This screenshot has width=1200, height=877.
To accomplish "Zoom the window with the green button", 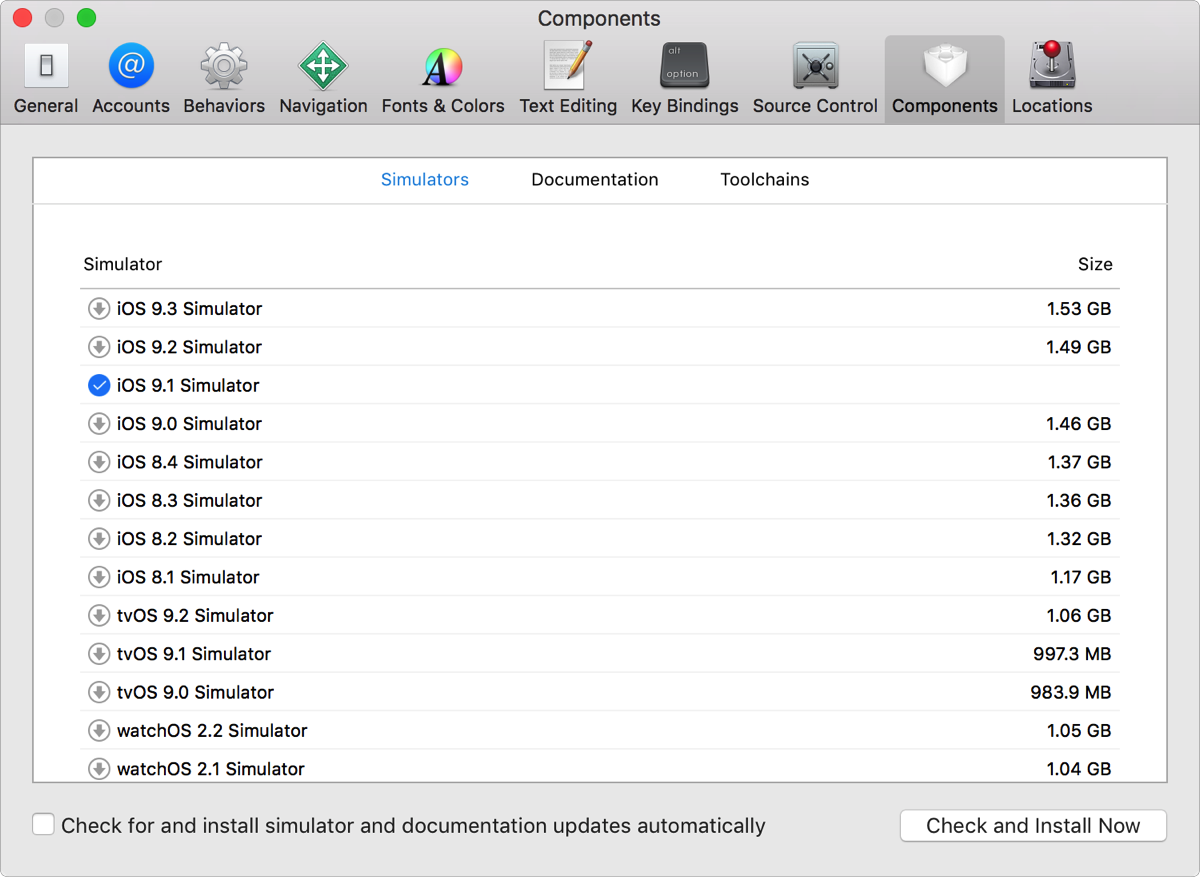I will point(87,18).
